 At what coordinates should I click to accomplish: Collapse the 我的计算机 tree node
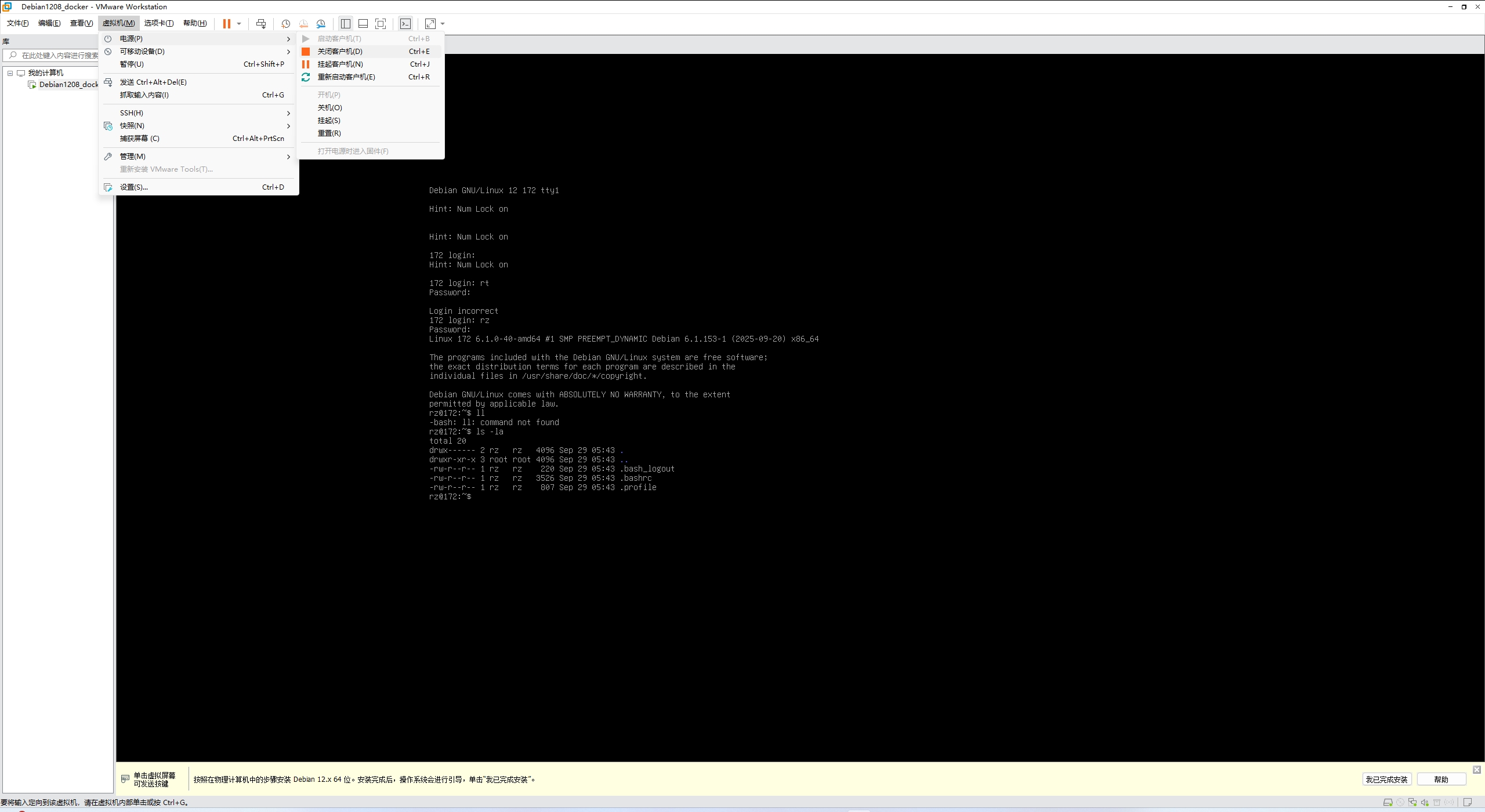click(x=10, y=73)
